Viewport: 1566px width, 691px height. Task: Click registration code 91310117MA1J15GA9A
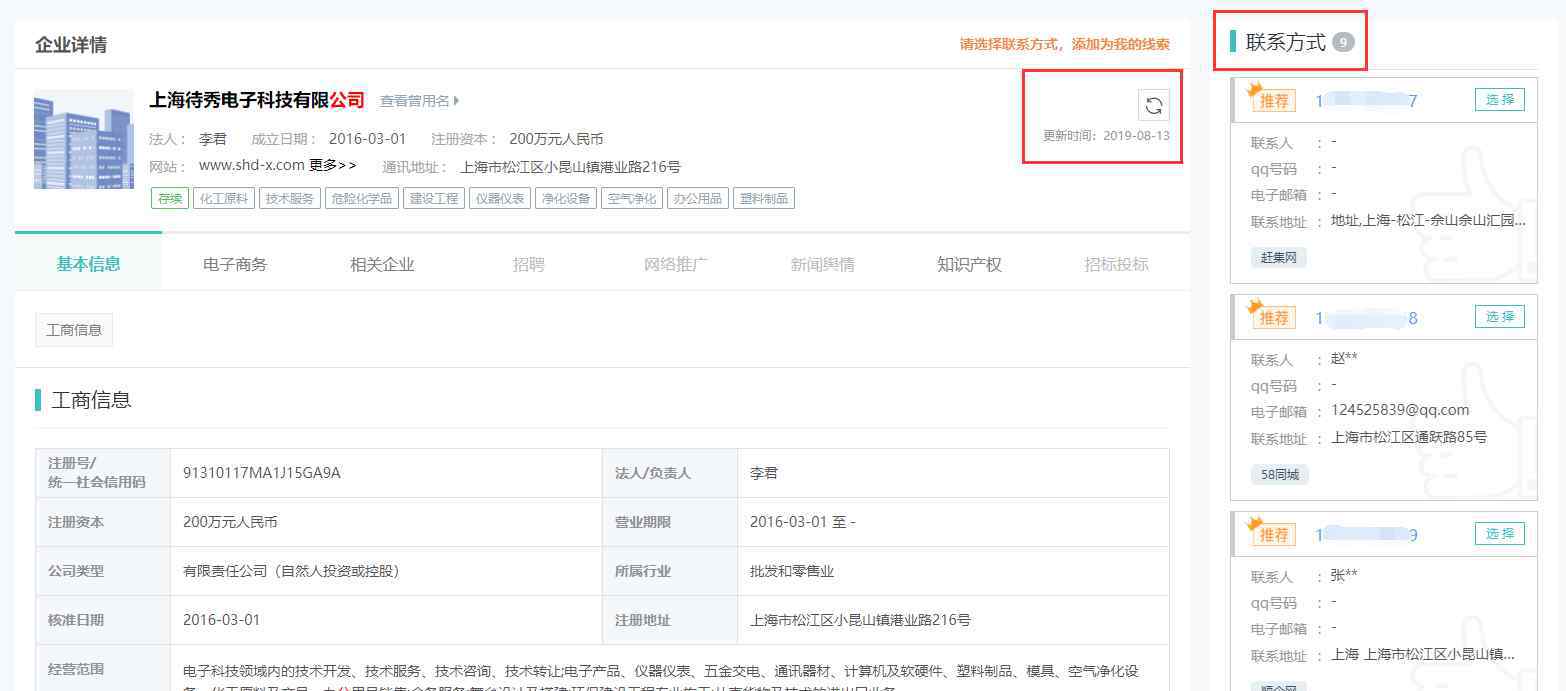[x=262, y=473]
